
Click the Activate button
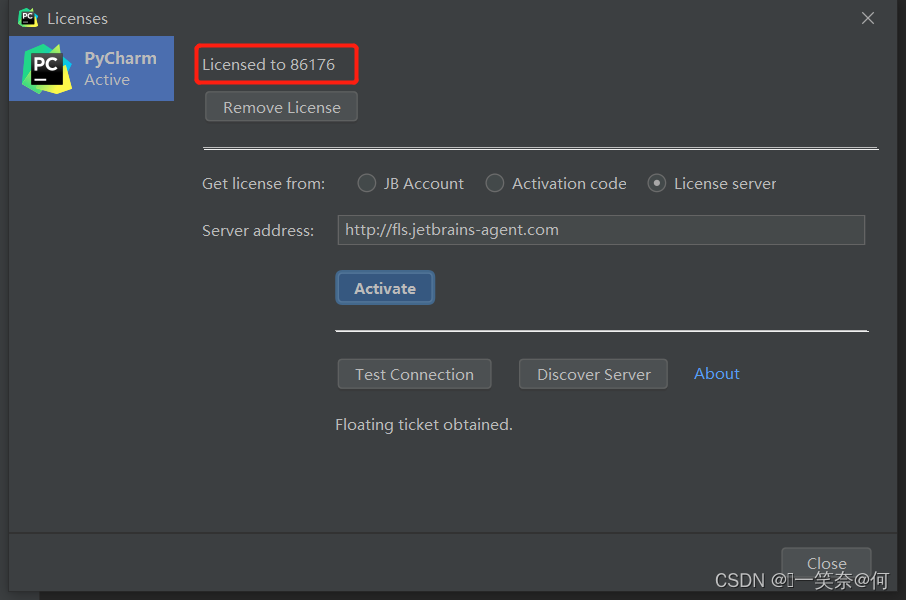coord(385,288)
